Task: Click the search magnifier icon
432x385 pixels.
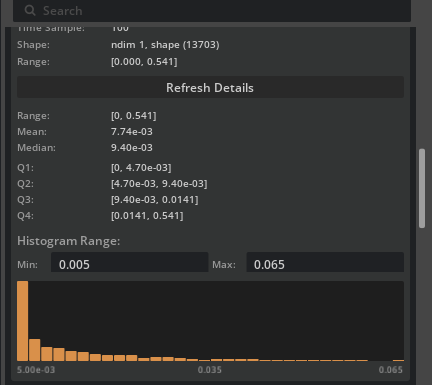Action: (x=30, y=11)
